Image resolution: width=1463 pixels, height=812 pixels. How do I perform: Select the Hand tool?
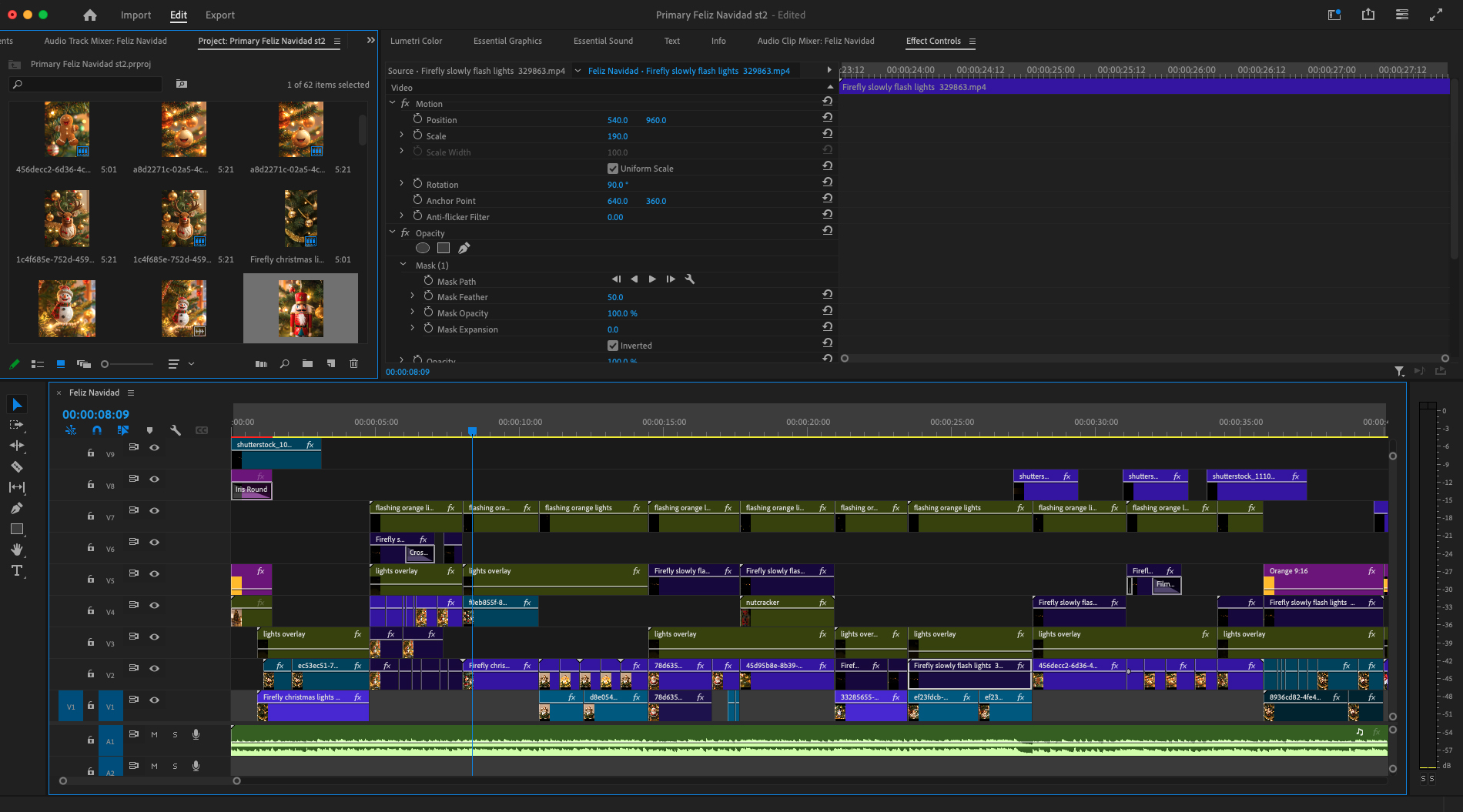[16, 550]
